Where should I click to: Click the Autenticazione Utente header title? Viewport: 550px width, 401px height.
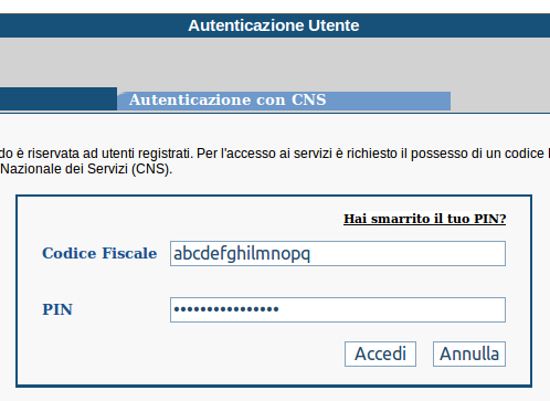coord(274,26)
